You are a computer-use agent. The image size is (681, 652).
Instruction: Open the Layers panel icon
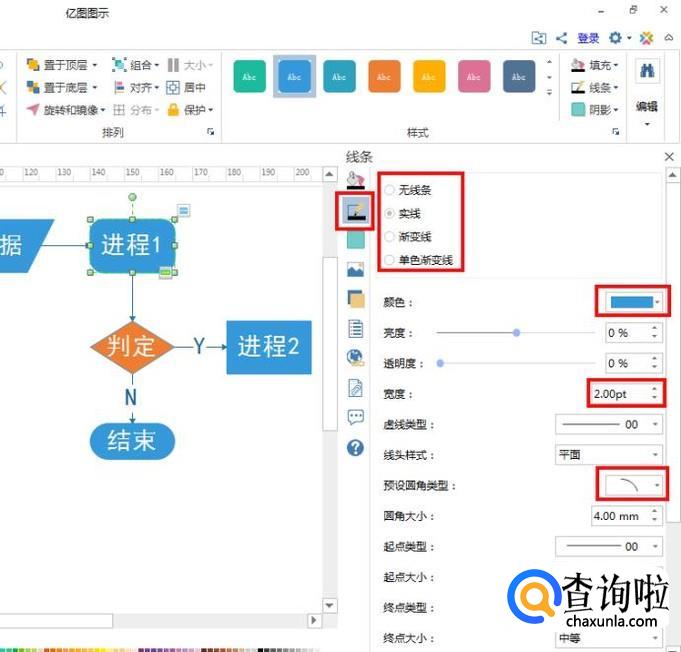point(356,299)
